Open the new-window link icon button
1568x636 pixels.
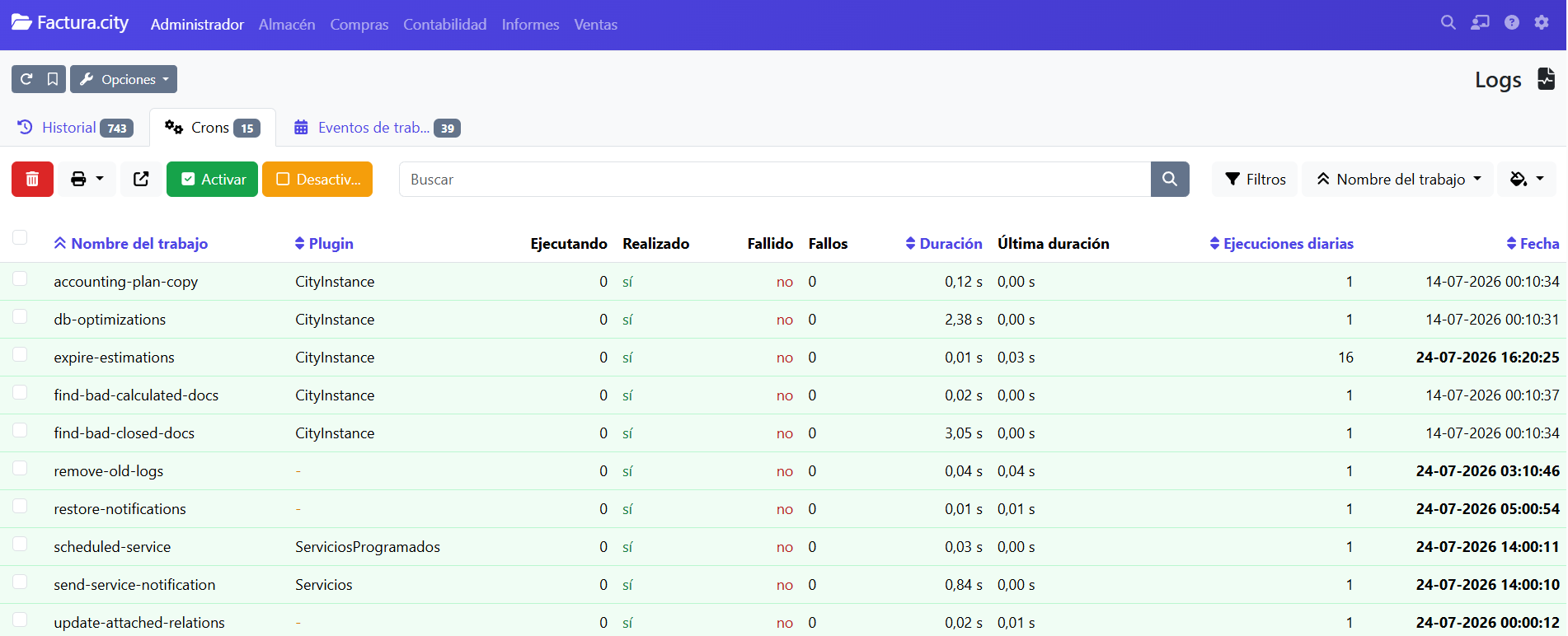141,179
